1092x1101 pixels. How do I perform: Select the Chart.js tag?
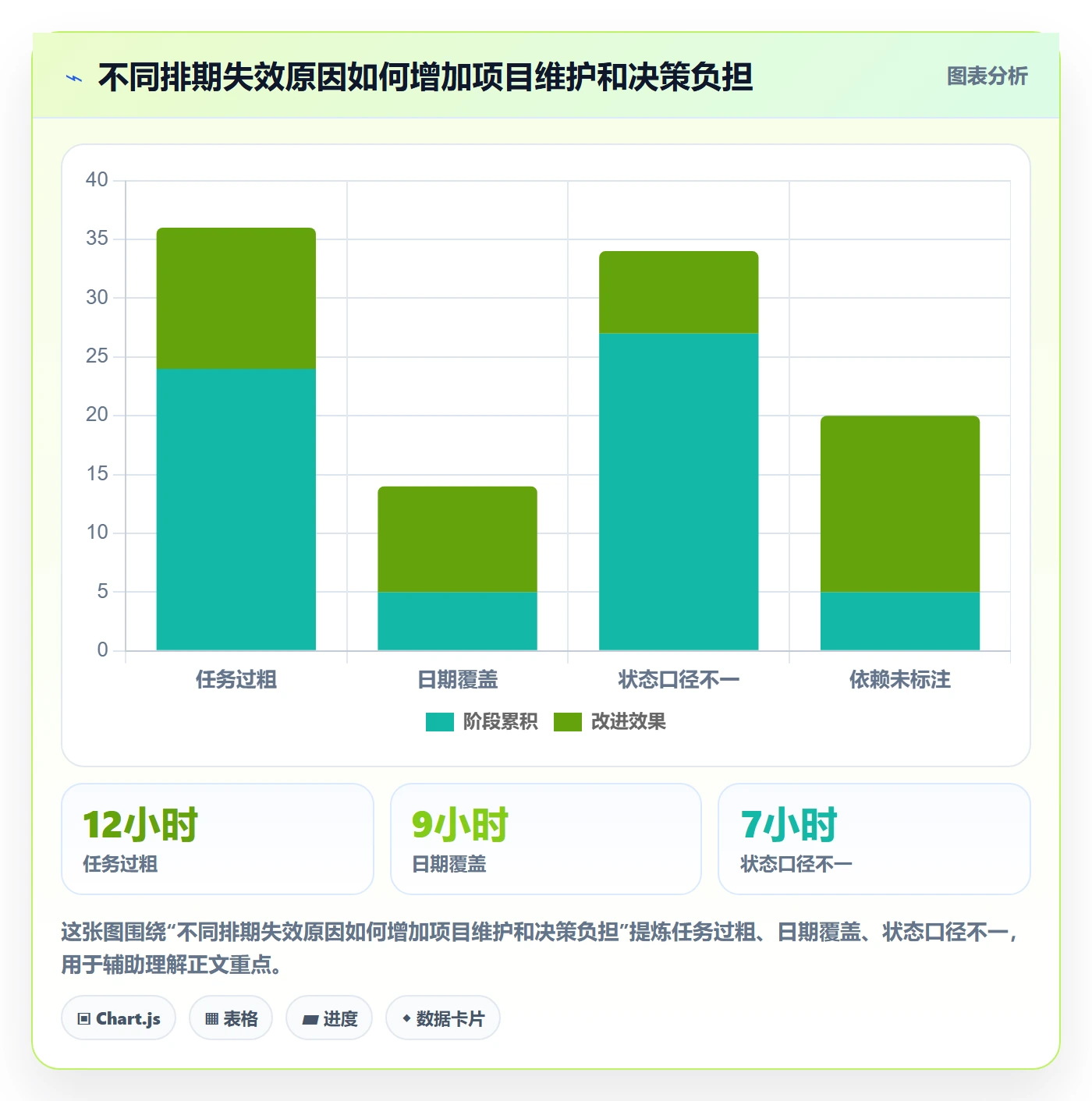tap(119, 1018)
